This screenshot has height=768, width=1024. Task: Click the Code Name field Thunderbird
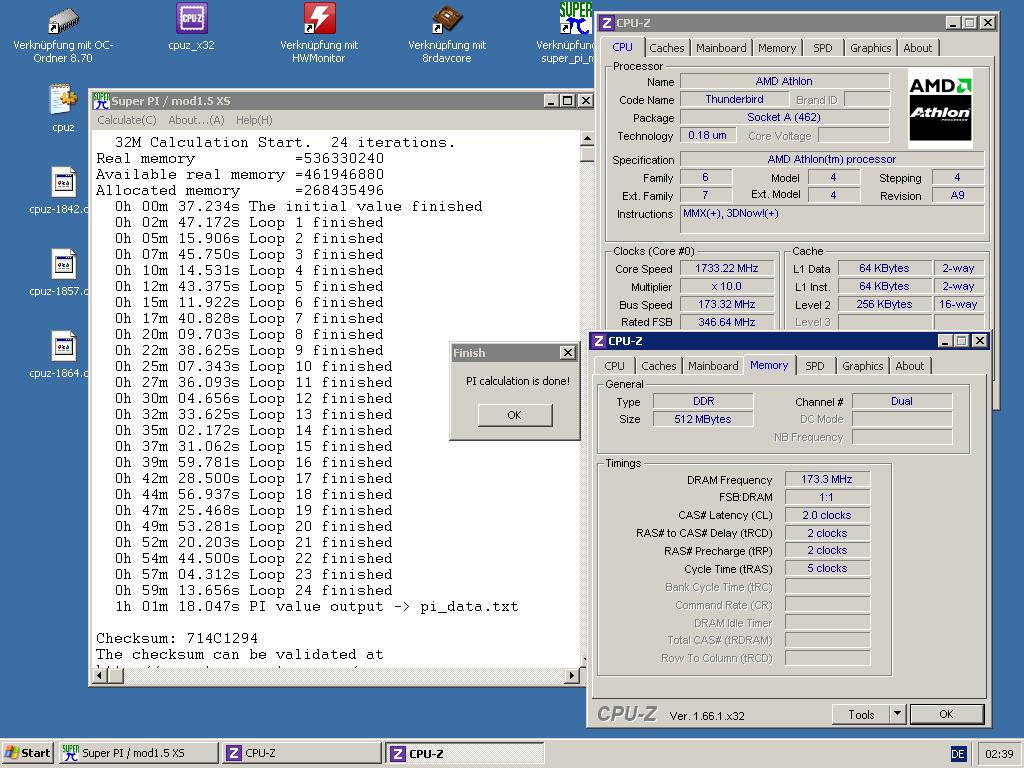tap(734, 99)
